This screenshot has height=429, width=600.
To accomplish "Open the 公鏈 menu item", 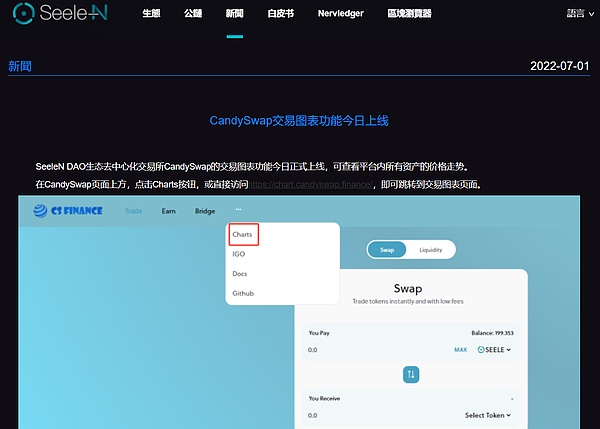I will (x=193, y=13).
